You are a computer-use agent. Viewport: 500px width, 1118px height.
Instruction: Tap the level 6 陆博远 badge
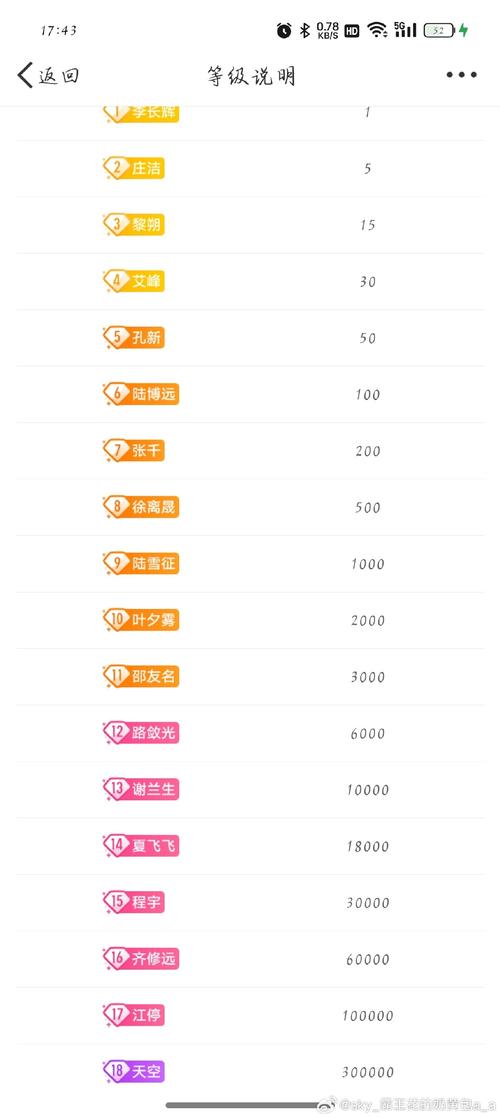click(x=141, y=394)
